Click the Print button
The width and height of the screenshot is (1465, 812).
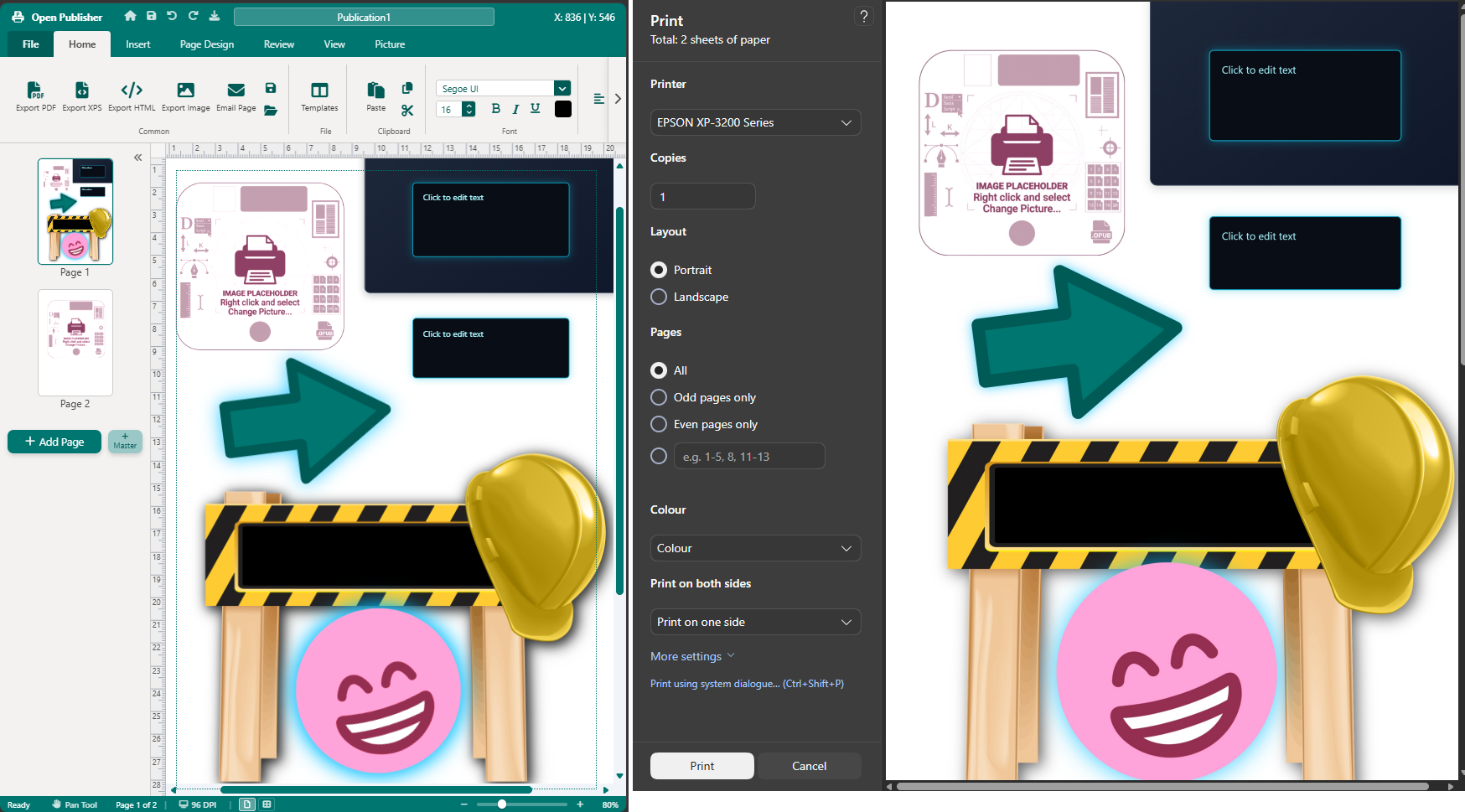pos(701,766)
